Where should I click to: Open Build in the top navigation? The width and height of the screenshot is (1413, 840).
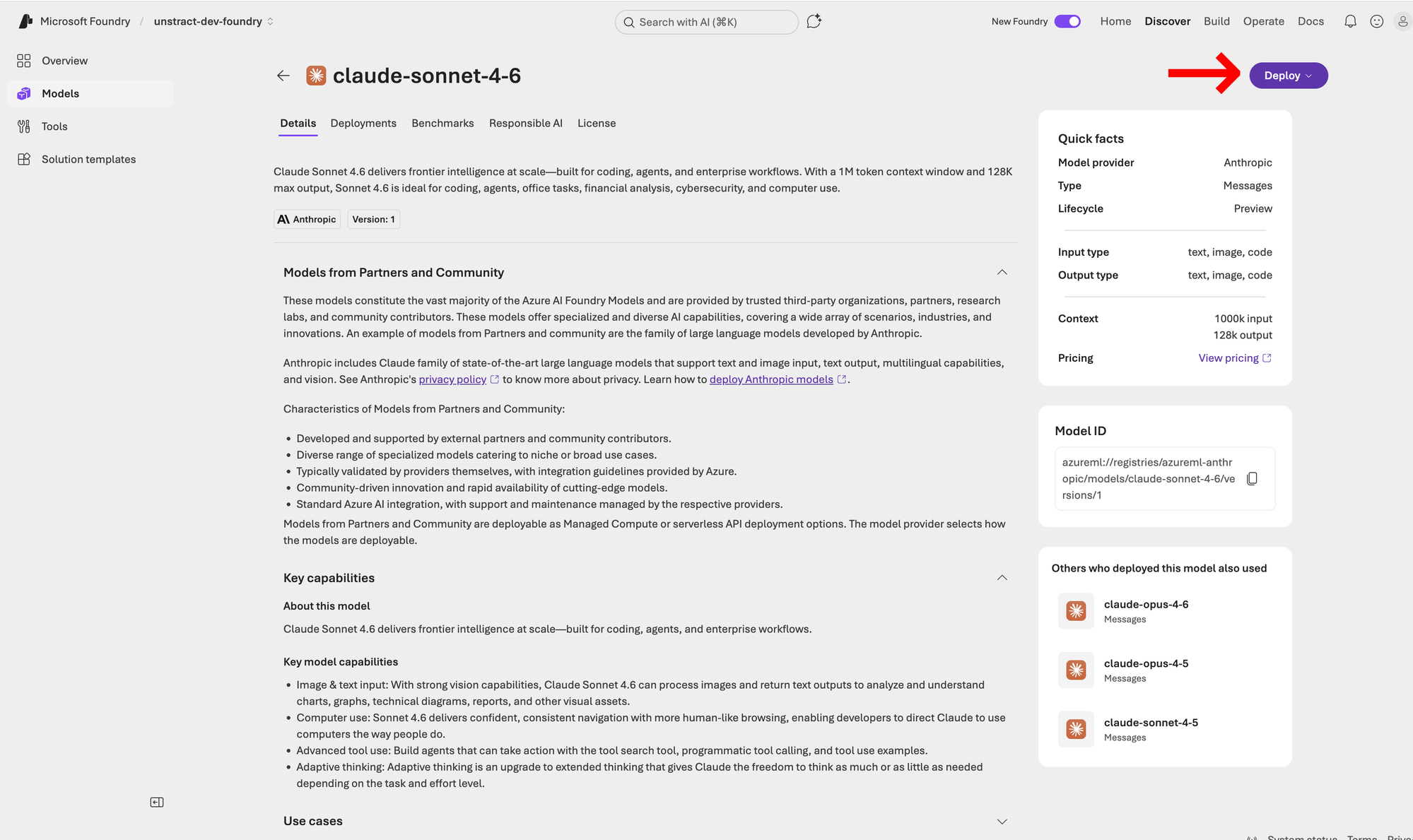coord(1216,21)
